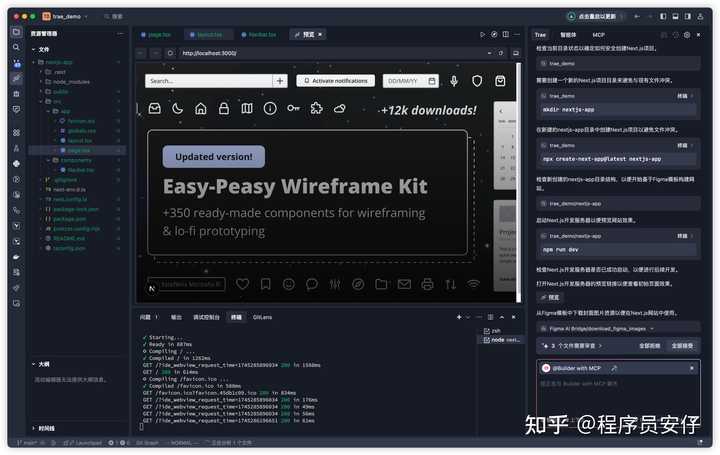Open settings gear in Trae chat panel
The image size is (720, 455).
click(687, 34)
